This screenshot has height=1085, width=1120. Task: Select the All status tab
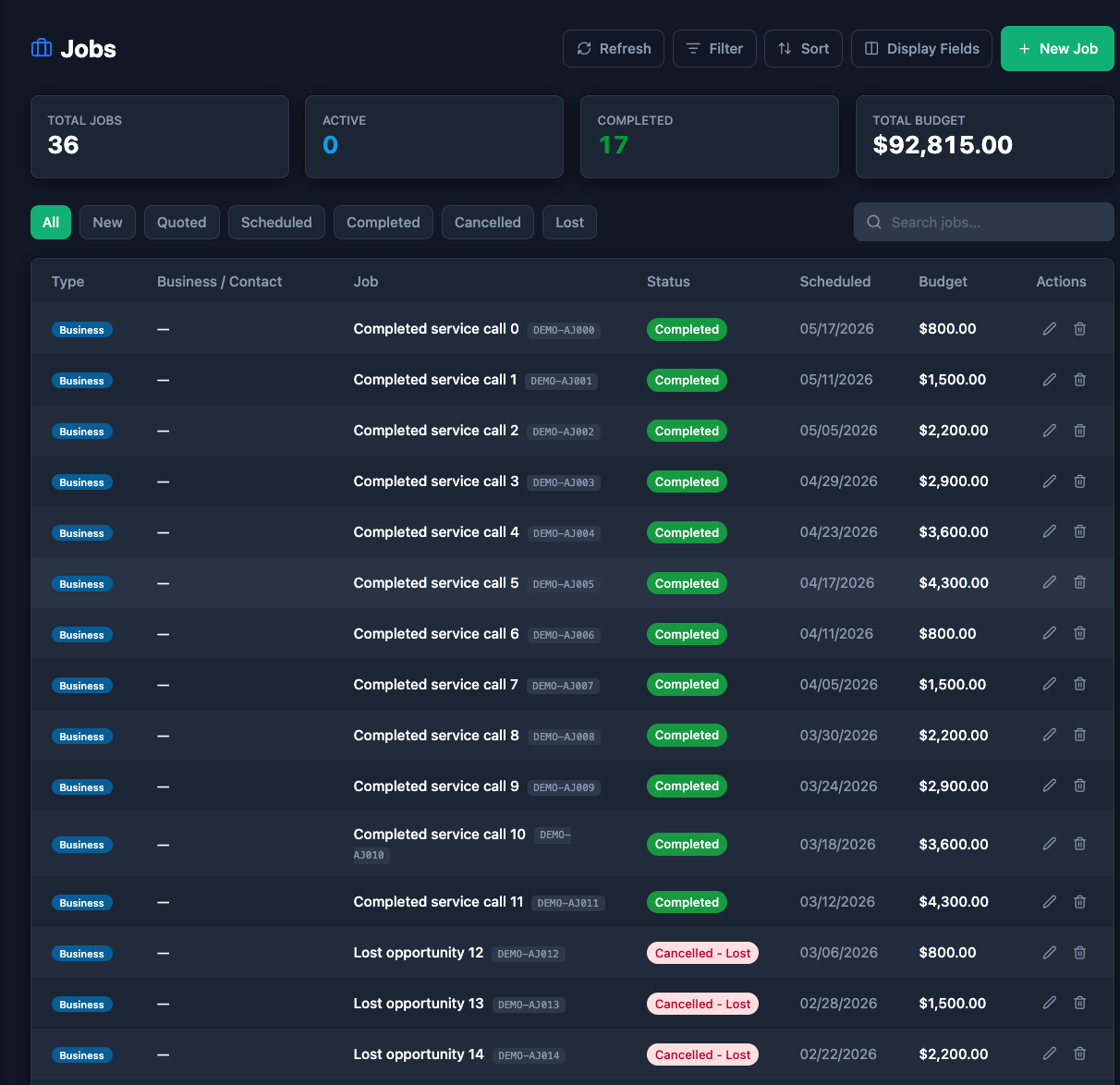click(x=51, y=222)
